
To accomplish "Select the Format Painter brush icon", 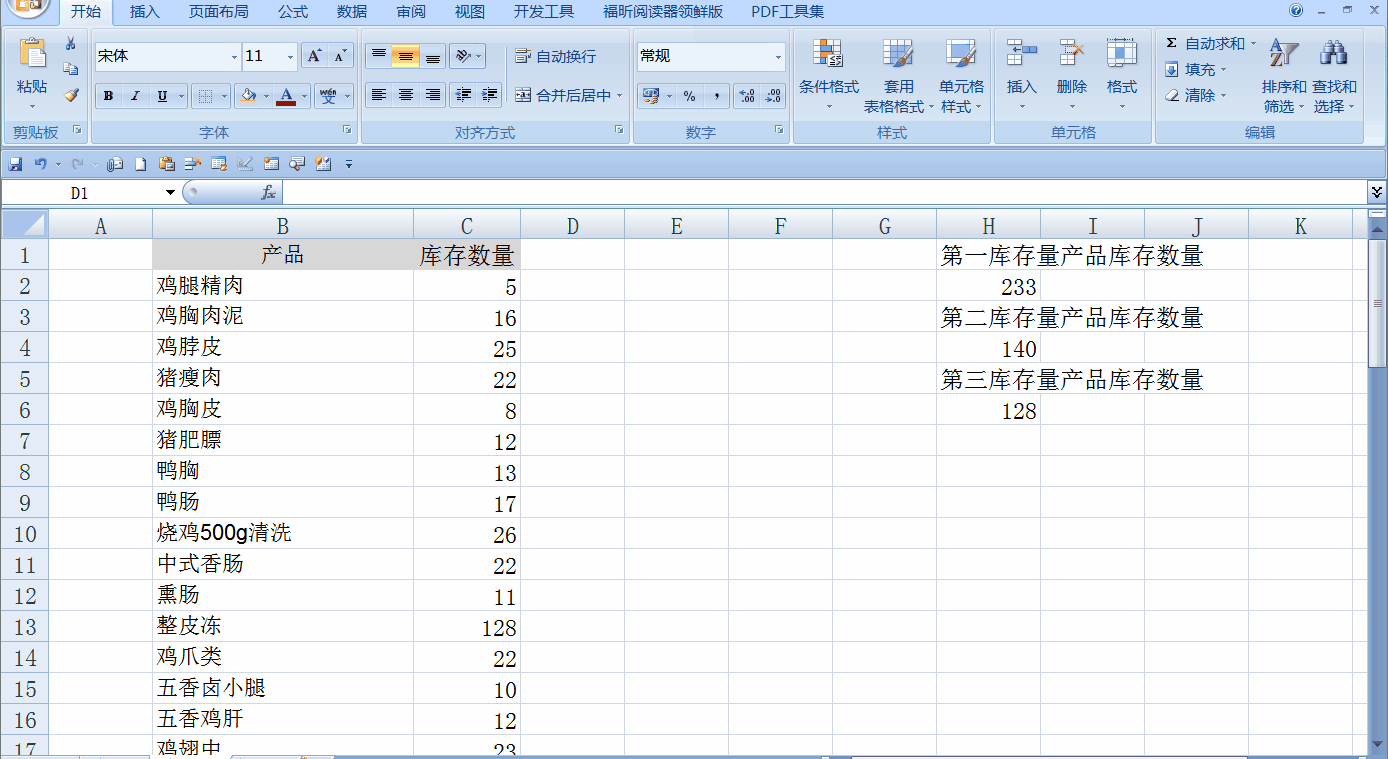I will click(x=70, y=95).
